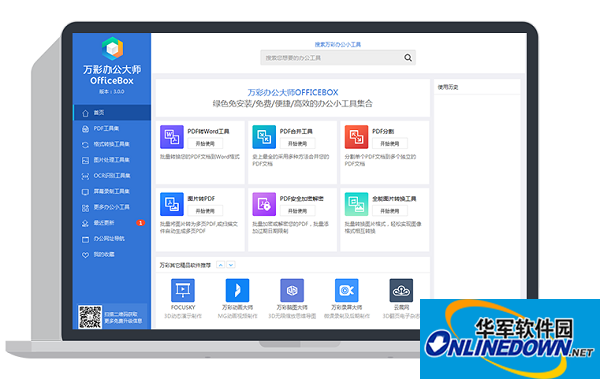Open OCR识别工具集 in the sidebar
Viewport: 600px width, 379px height.
click(x=112, y=176)
